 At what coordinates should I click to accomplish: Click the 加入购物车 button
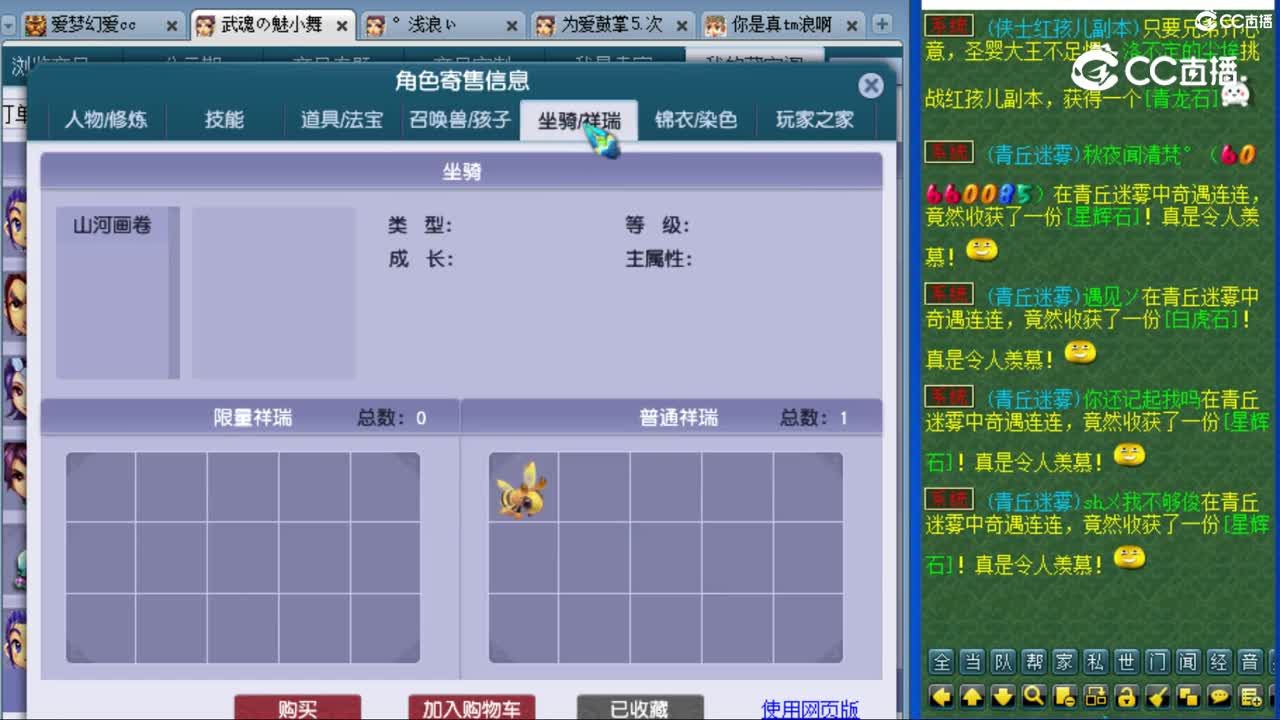[471, 708]
